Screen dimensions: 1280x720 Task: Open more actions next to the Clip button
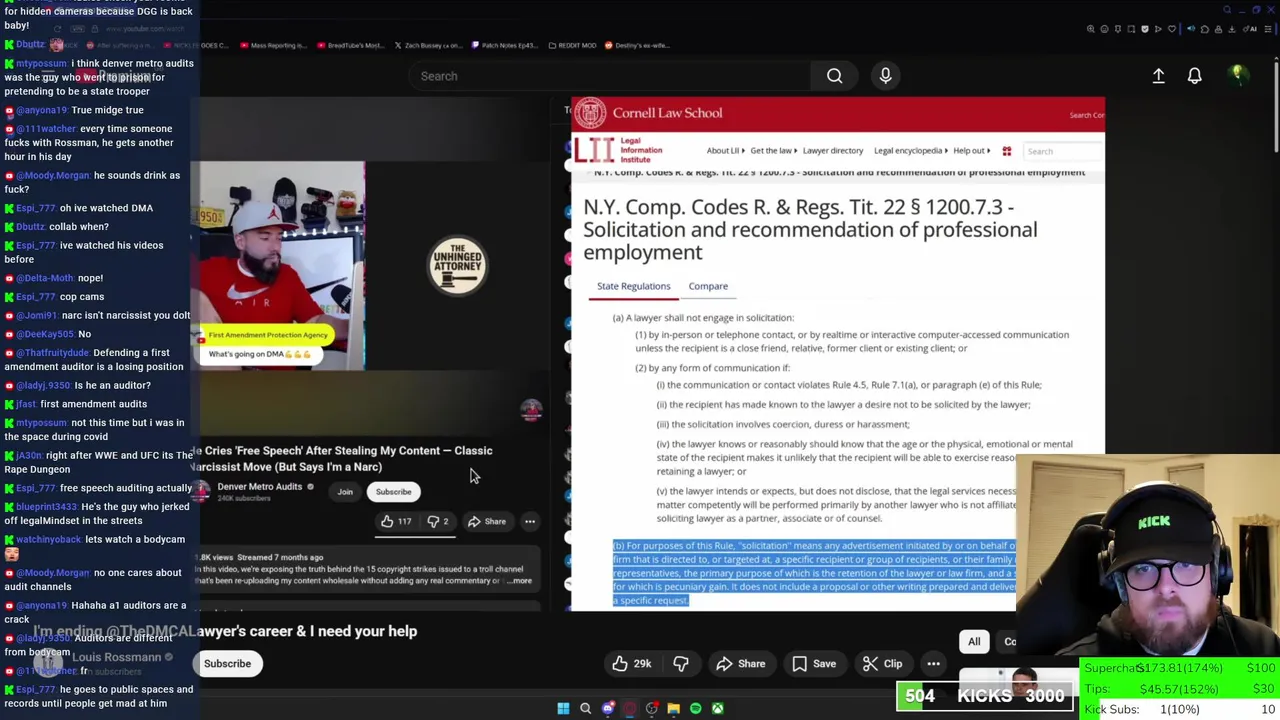tap(933, 664)
